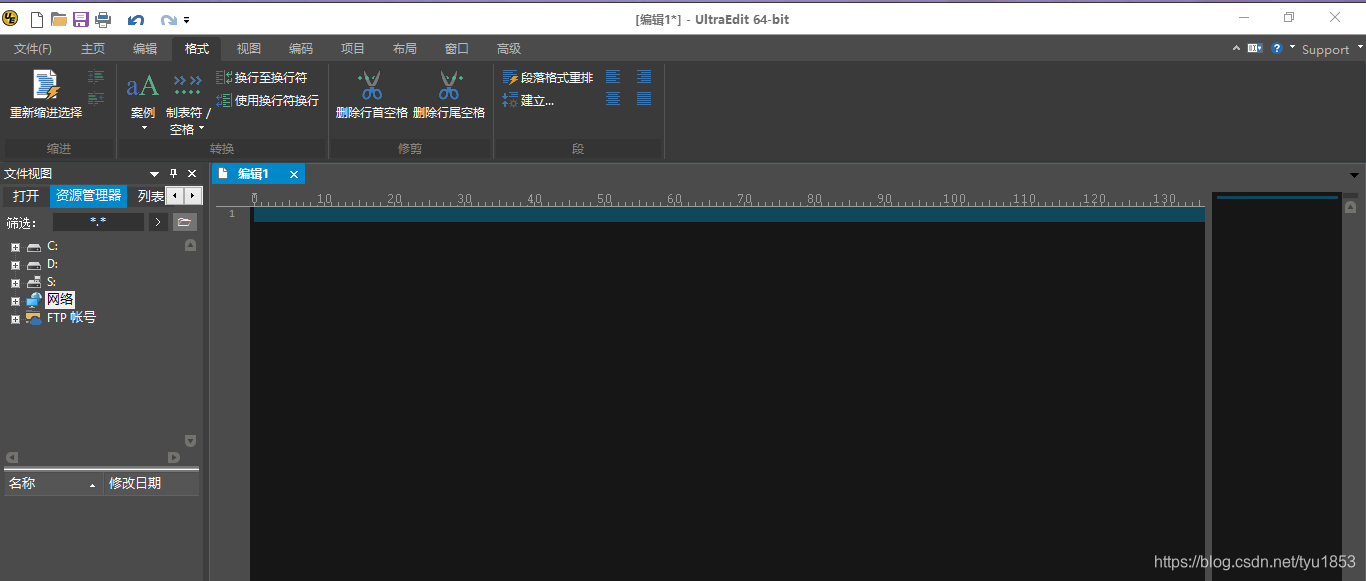Click the blue help question mark icon

coord(1277,48)
